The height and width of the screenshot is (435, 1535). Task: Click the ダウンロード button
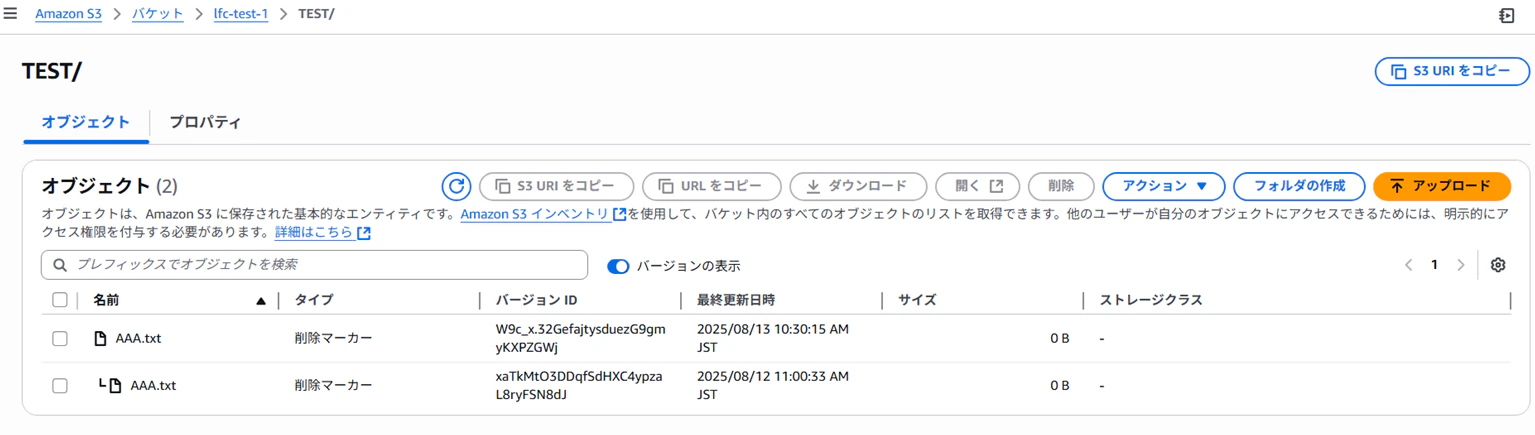click(857, 186)
